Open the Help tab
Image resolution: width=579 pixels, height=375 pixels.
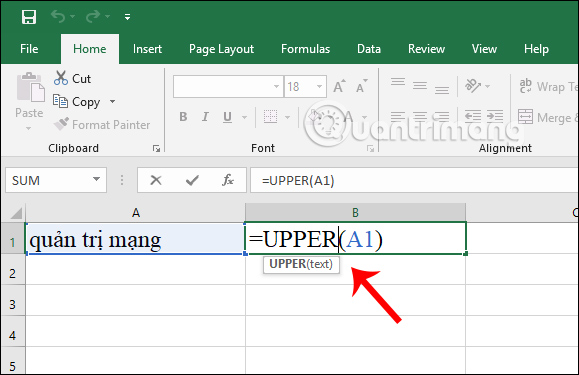[536, 49]
